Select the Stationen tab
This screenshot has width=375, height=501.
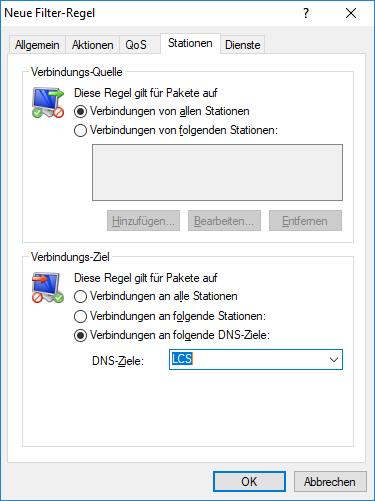pos(190,43)
